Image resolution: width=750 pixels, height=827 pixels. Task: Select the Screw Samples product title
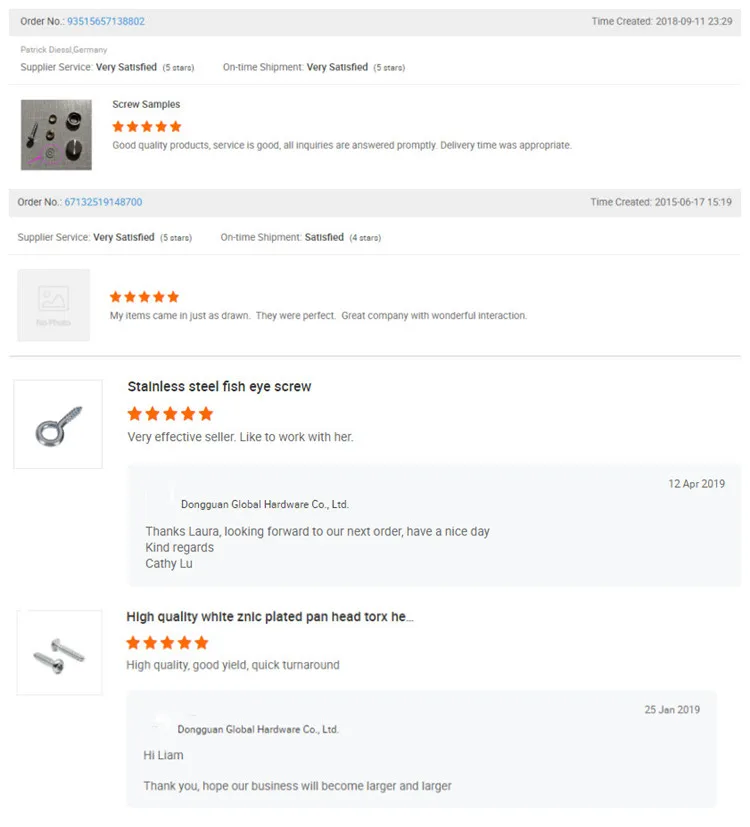146,105
